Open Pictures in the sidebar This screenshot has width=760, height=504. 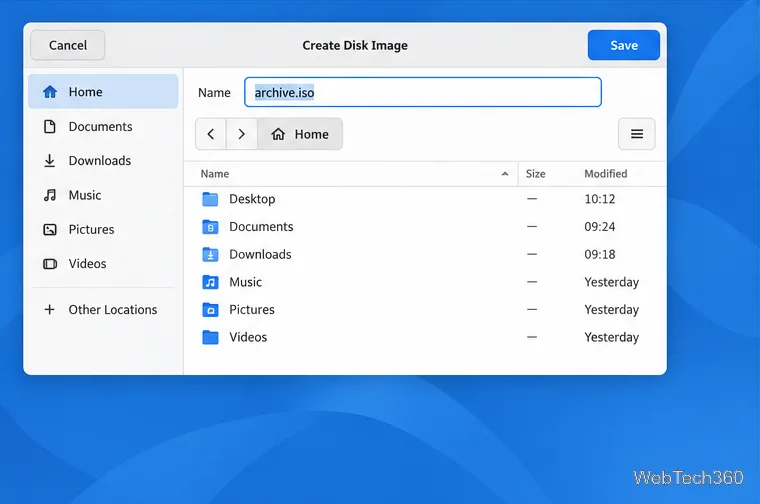click(103, 229)
